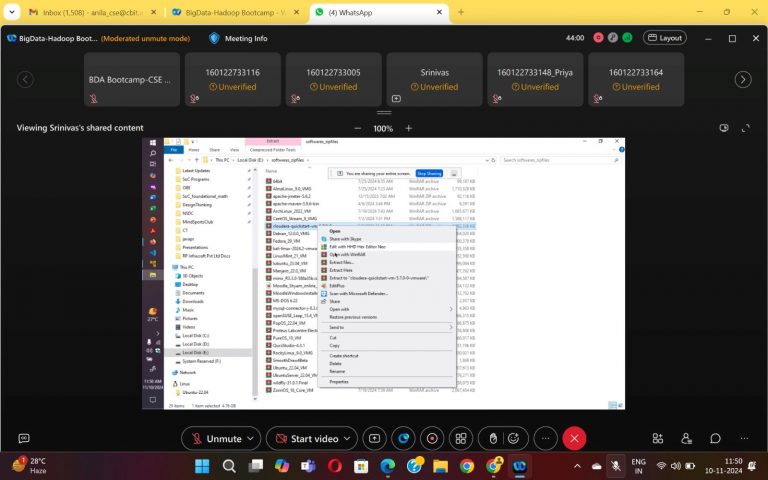
Task: Open the participants panel icon
Action: pyautogui.click(x=684, y=439)
